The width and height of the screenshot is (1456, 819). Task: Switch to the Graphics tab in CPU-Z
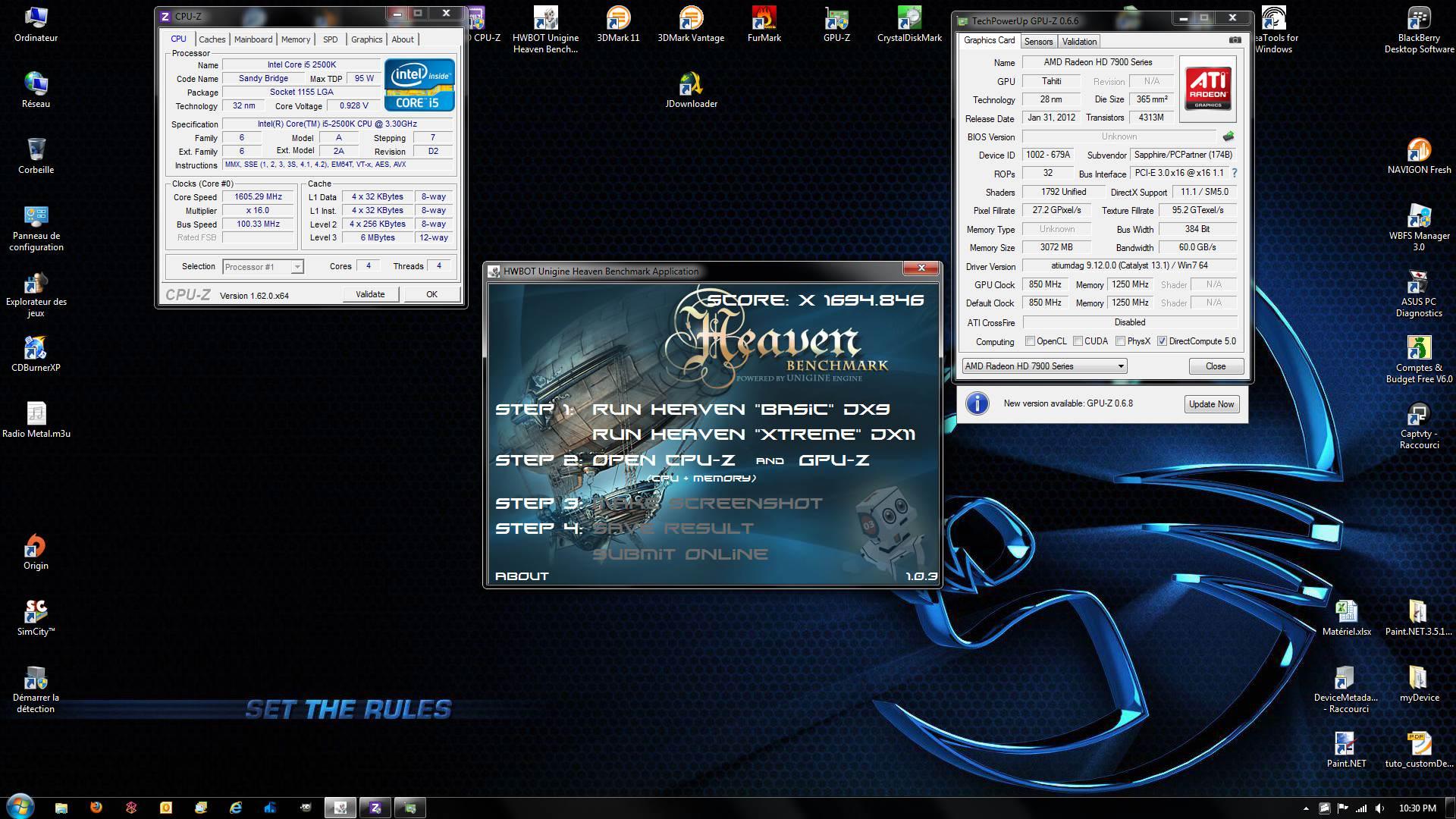pyautogui.click(x=366, y=39)
